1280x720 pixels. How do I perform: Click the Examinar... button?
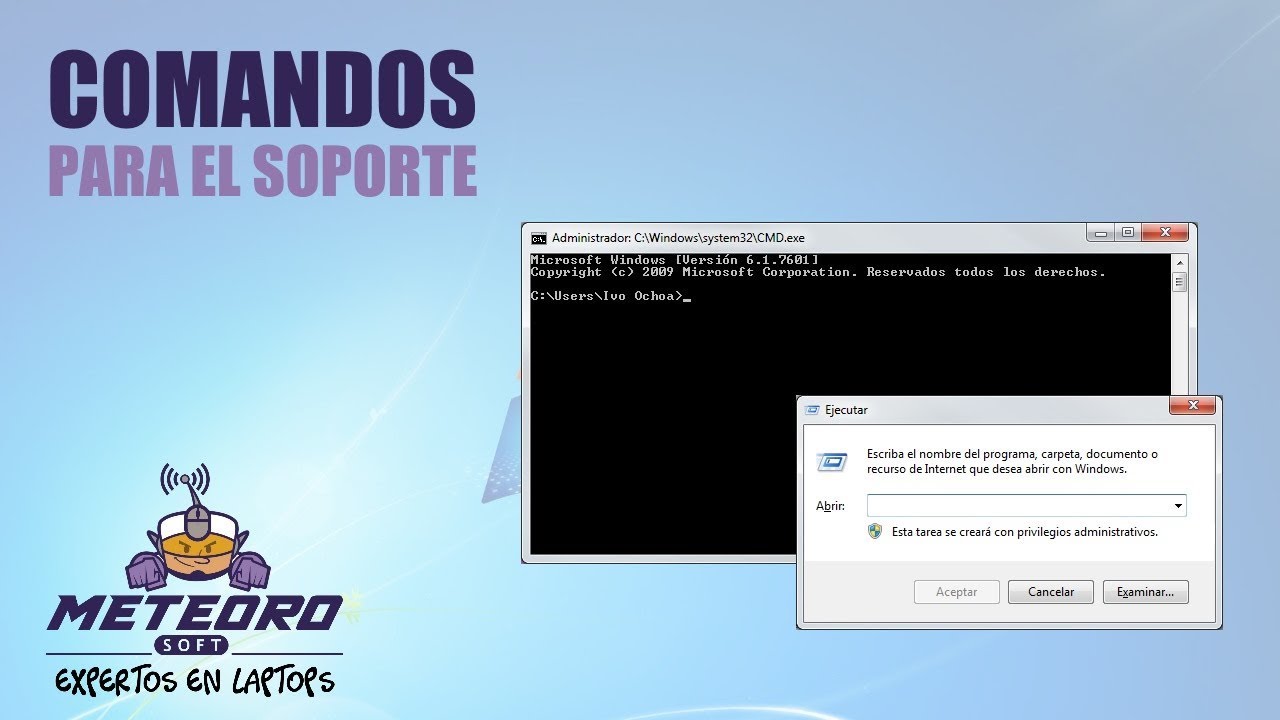pyautogui.click(x=1146, y=592)
